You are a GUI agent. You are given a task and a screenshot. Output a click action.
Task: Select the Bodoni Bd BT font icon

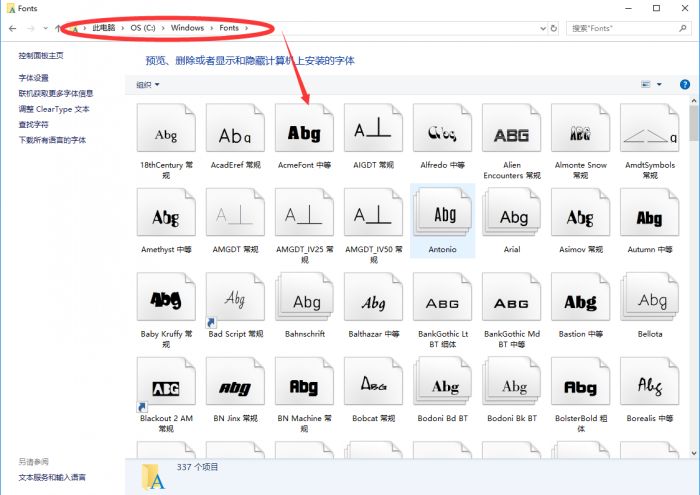click(x=442, y=381)
